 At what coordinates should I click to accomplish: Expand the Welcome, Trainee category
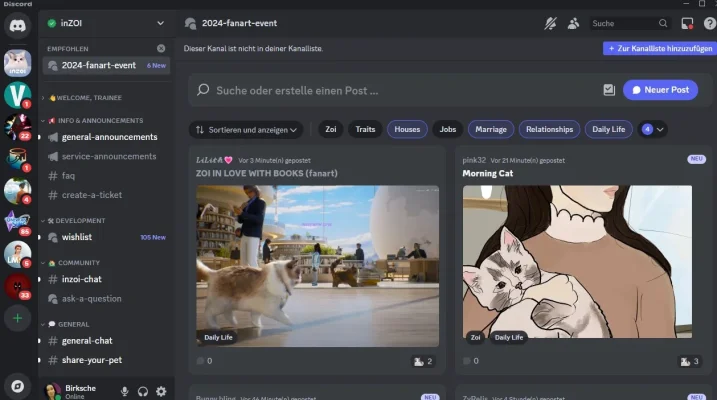tap(85, 98)
